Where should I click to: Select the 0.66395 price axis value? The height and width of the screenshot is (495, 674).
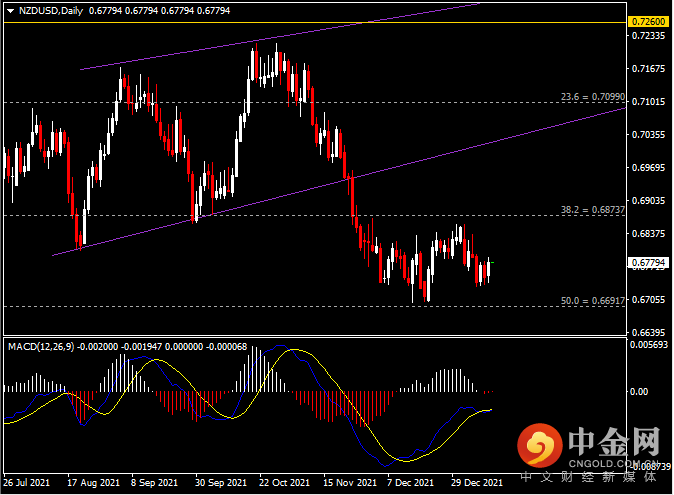click(x=649, y=333)
